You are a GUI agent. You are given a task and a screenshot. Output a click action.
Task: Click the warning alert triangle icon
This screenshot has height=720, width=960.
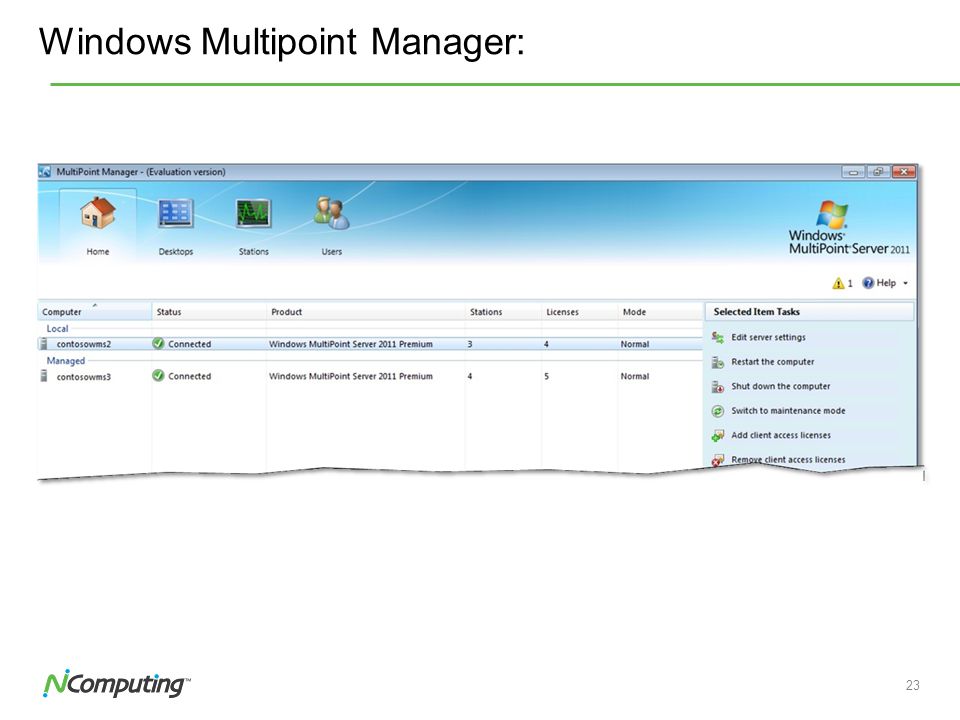point(838,283)
